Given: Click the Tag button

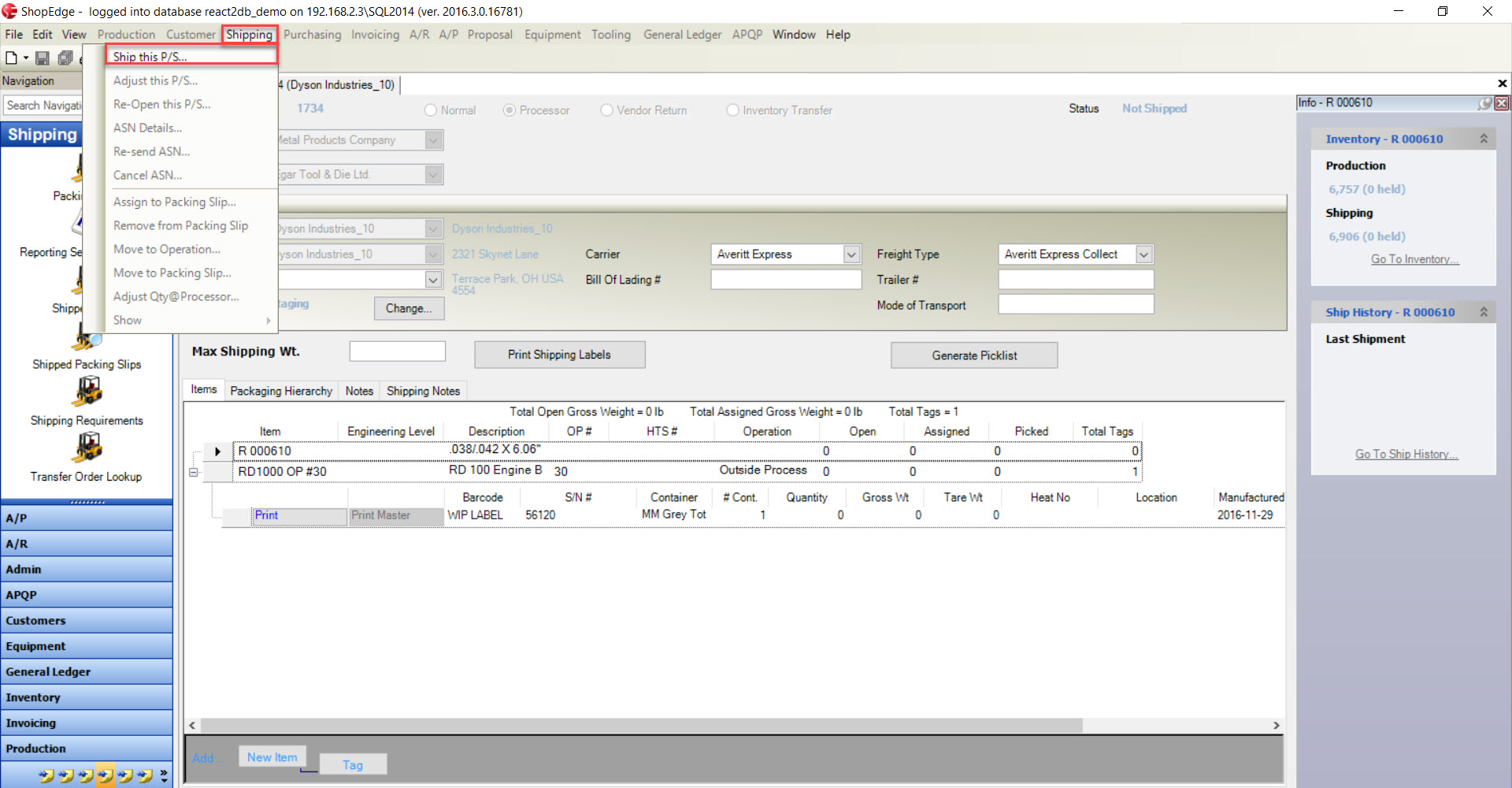Looking at the screenshot, I should pyautogui.click(x=353, y=765).
